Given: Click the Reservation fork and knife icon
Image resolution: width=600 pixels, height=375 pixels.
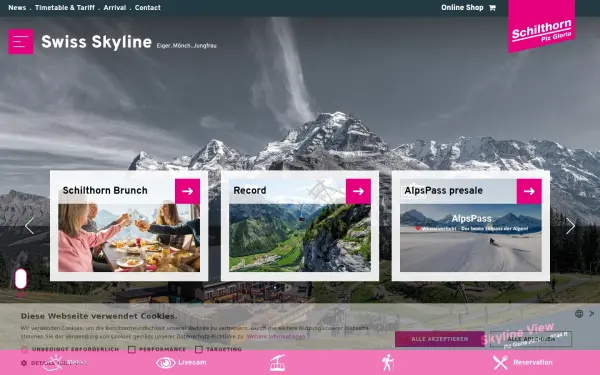Looking at the screenshot, I should pyautogui.click(x=500, y=363).
